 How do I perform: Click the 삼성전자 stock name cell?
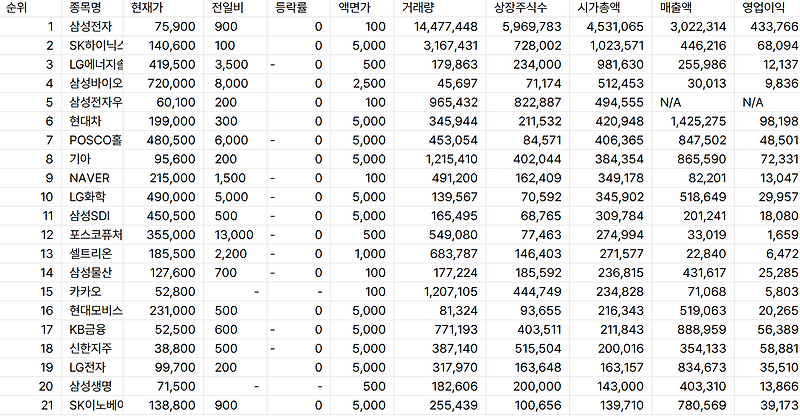tap(92, 27)
